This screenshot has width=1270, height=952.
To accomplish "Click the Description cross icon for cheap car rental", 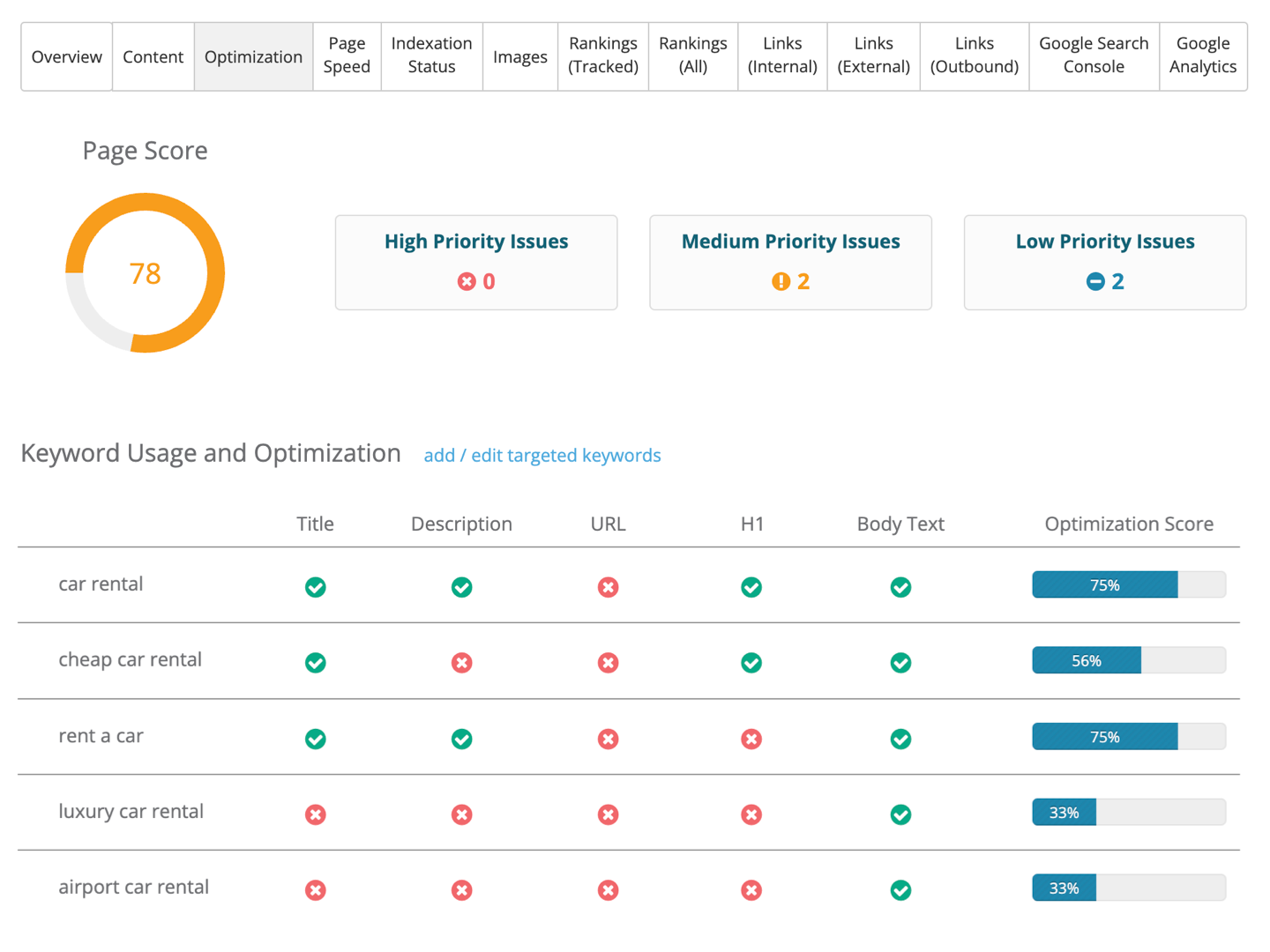I will (461, 663).
